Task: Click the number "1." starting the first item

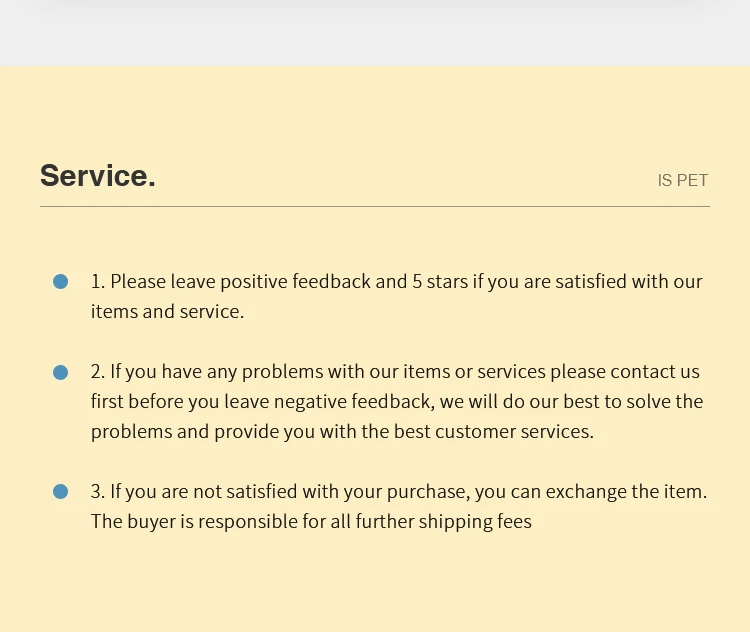Action: tap(98, 282)
